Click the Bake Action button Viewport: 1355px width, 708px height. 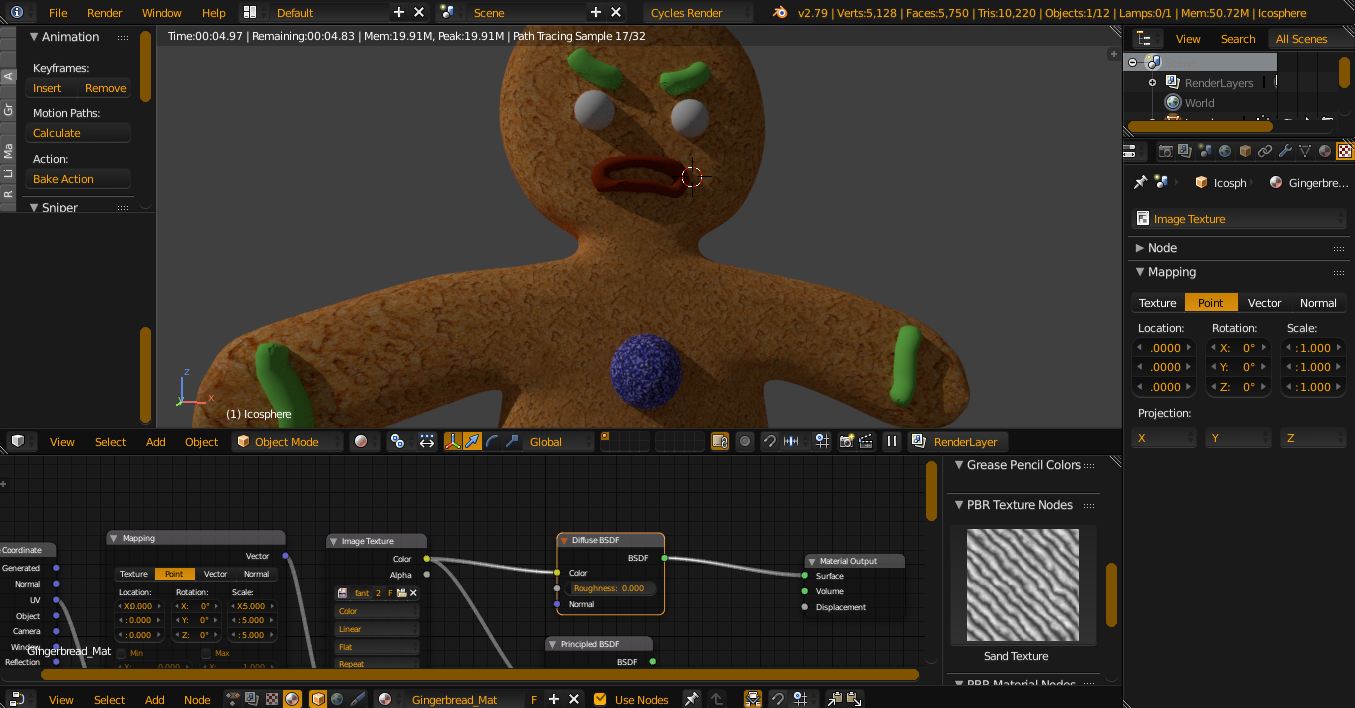pyautogui.click(x=79, y=178)
